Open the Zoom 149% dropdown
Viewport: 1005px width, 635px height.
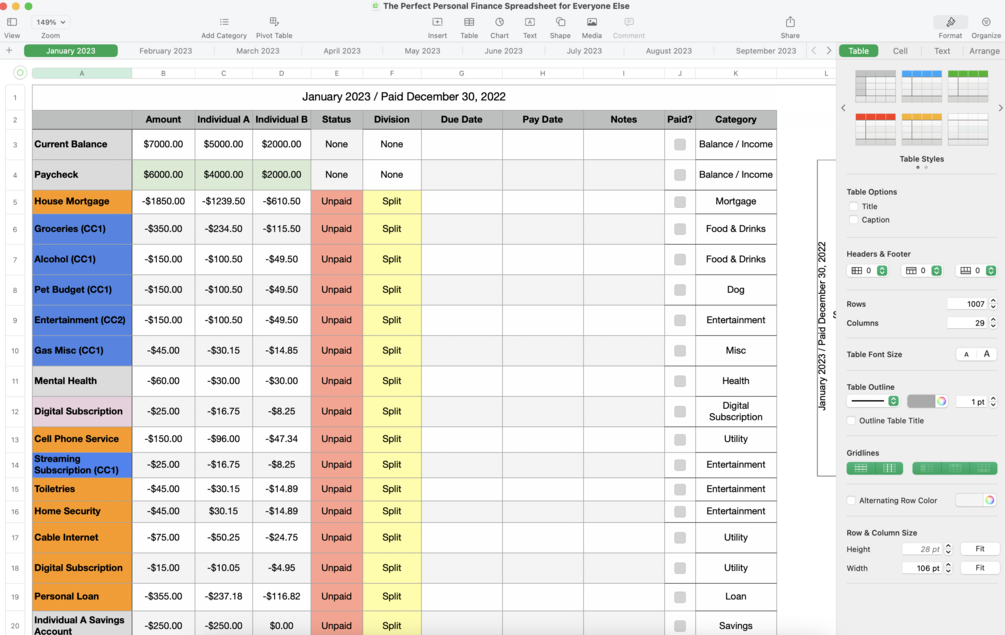coord(51,22)
